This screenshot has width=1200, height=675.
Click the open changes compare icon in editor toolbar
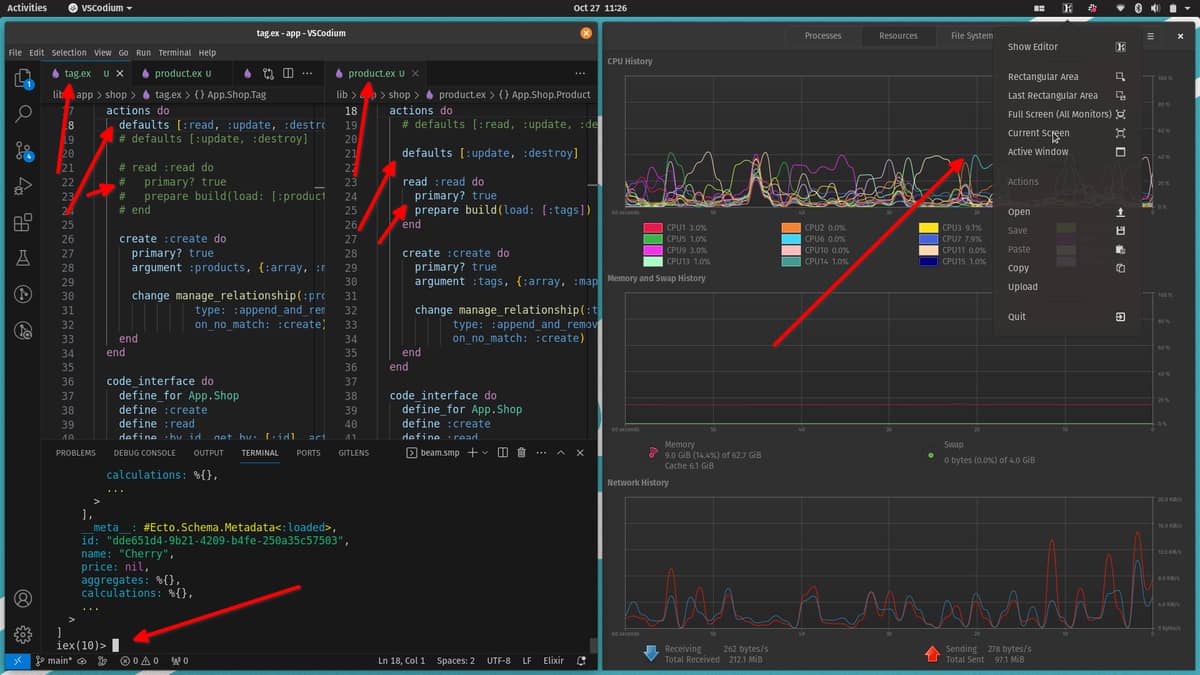click(x=268, y=73)
